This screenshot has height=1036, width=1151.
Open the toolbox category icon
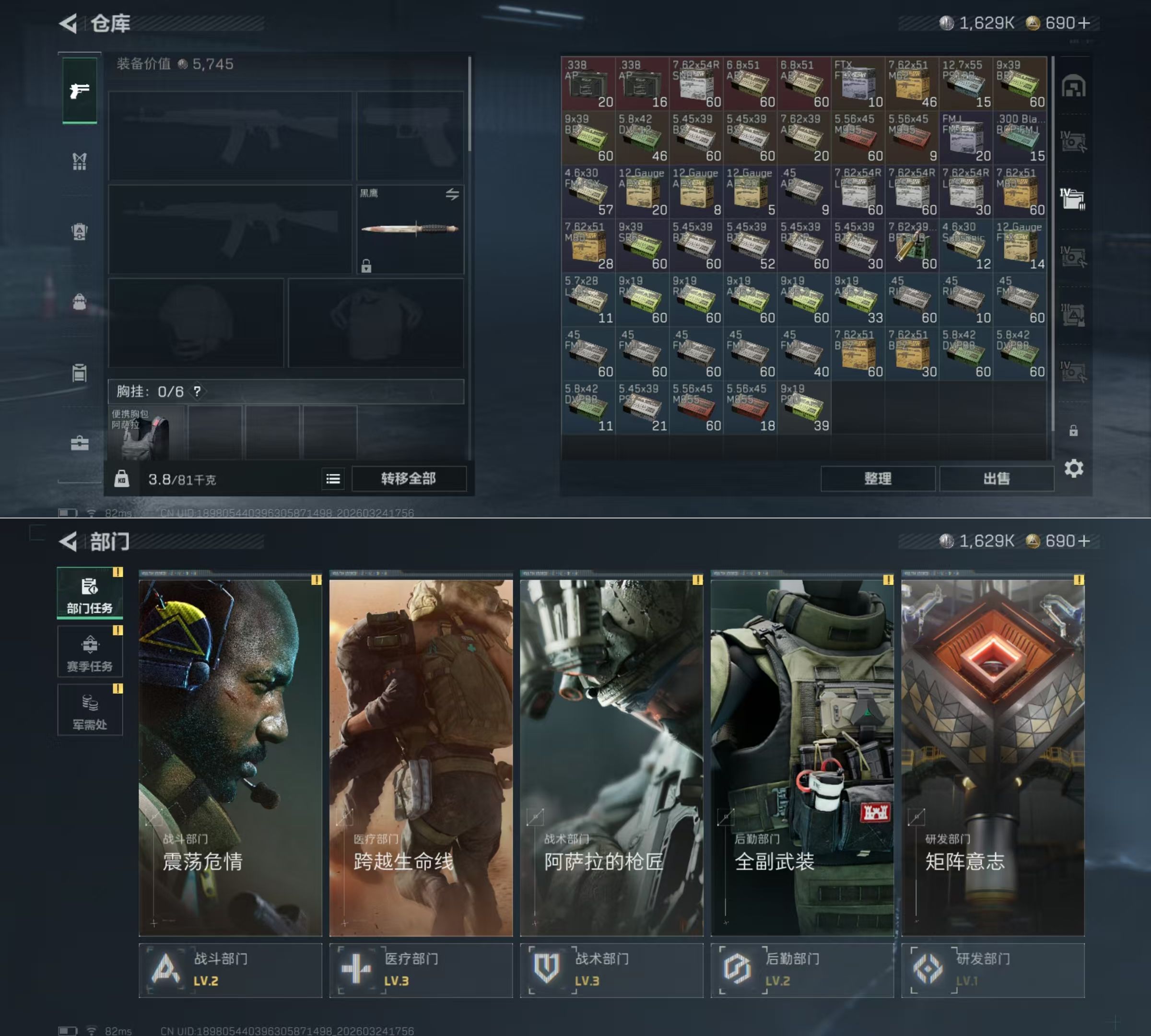point(79,443)
